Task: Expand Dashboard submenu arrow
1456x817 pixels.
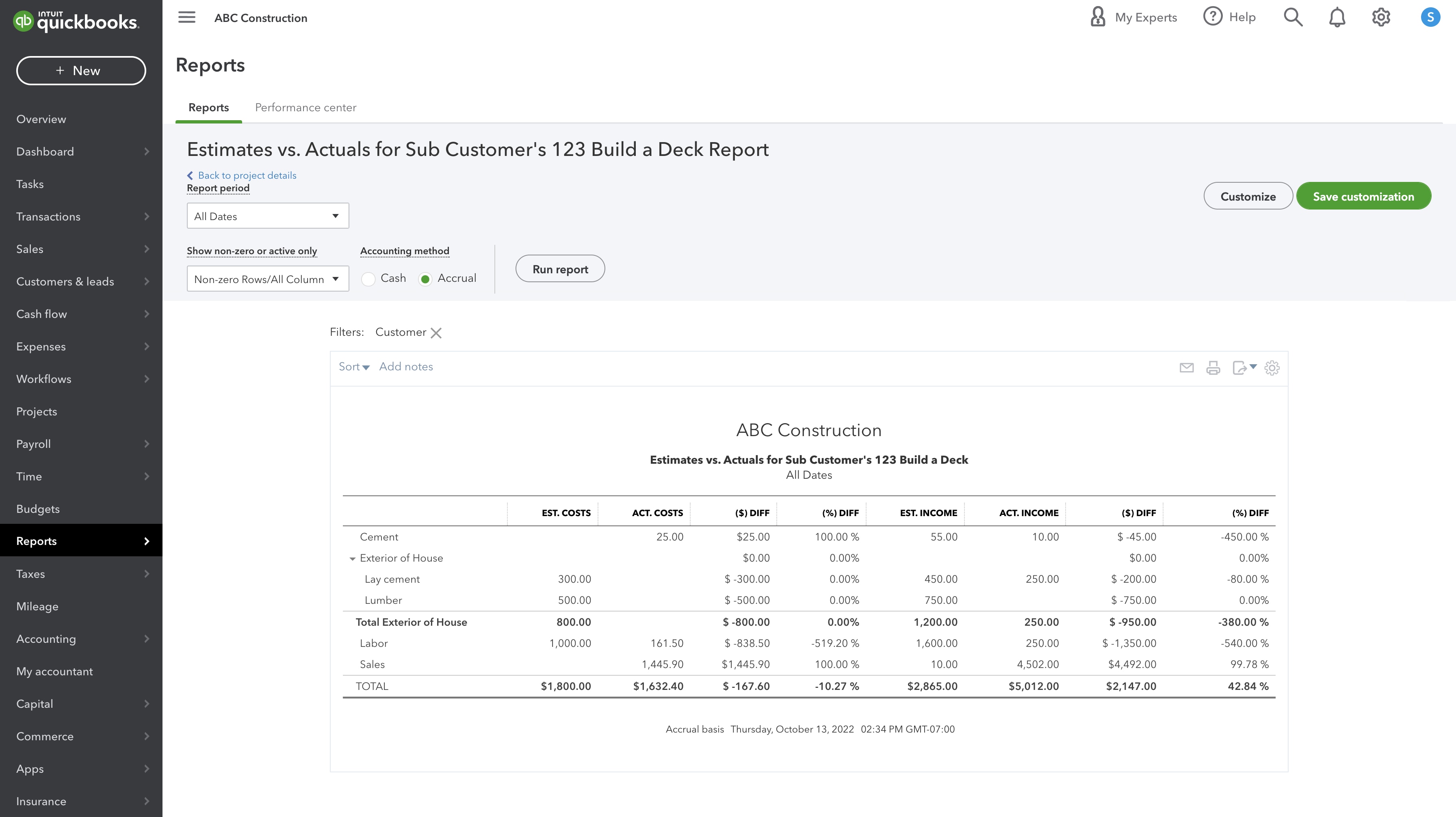Action: tap(147, 151)
